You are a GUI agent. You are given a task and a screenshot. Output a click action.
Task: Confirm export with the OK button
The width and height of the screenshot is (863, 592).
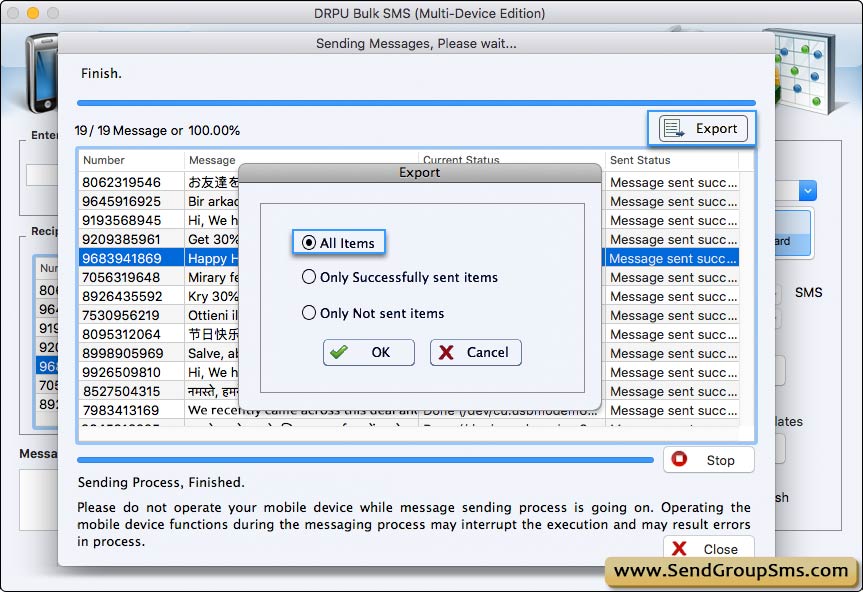tap(369, 352)
